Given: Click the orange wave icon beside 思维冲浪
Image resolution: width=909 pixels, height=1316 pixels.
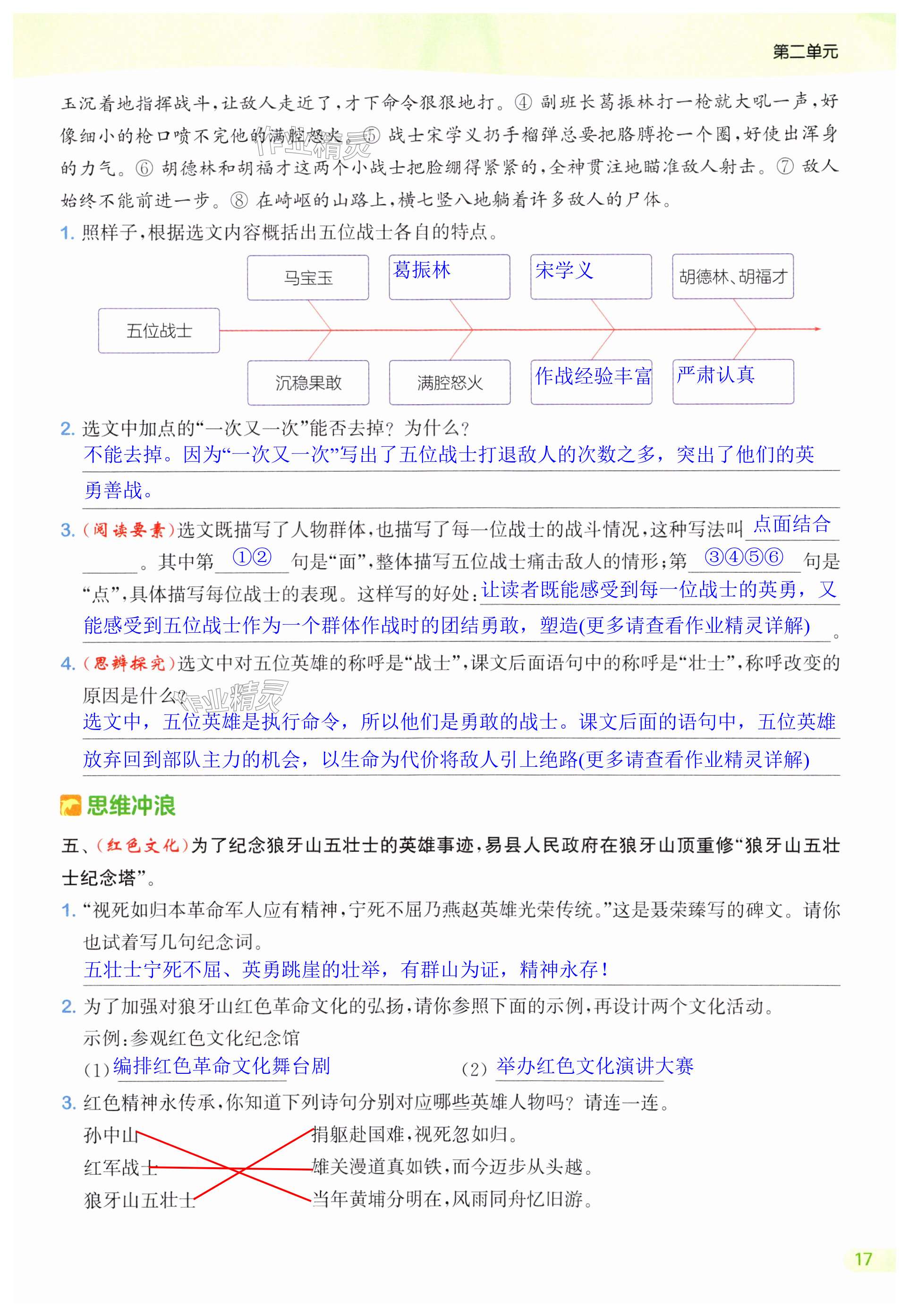Looking at the screenshot, I should click(71, 805).
